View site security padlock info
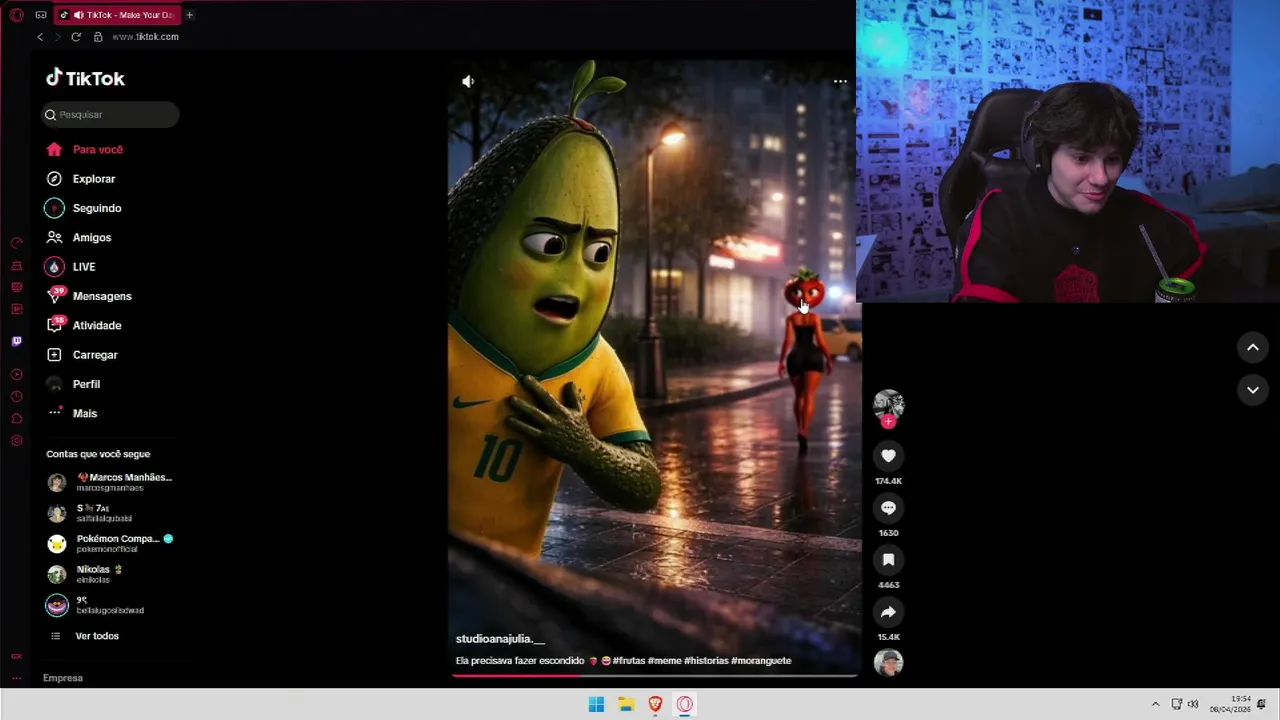Image resolution: width=1280 pixels, height=720 pixels. coord(98,37)
